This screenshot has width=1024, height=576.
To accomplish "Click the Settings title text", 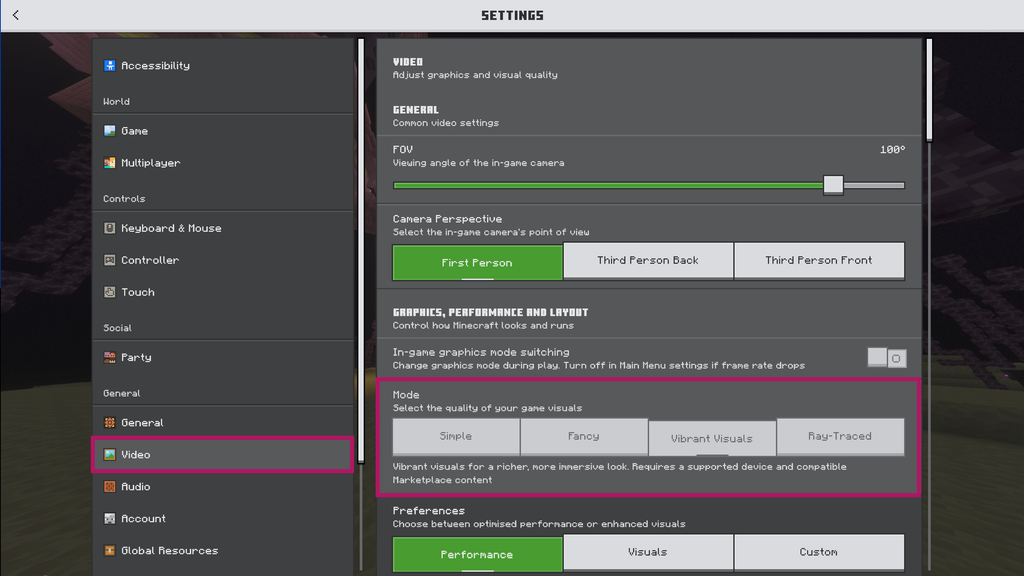I will pyautogui.click(x=513, y=15).
